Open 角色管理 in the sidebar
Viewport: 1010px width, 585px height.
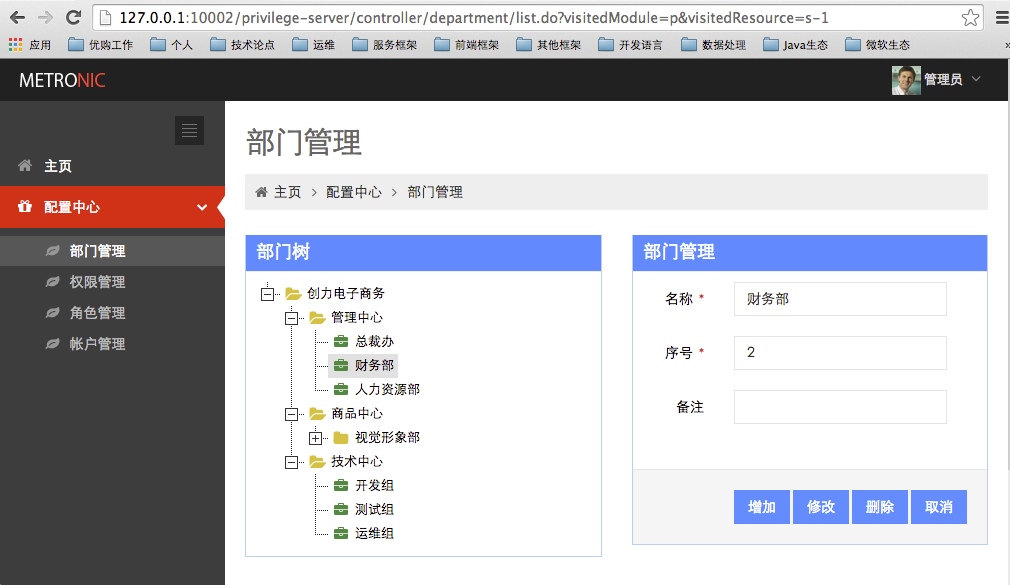112,312
